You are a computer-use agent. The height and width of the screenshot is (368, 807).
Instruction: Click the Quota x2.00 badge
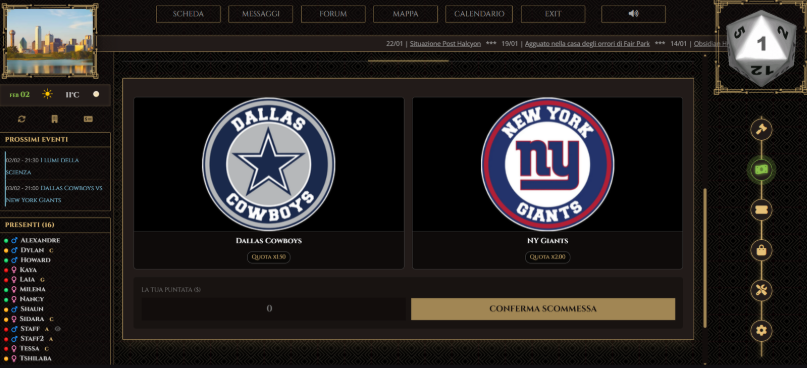pos(548,257)
